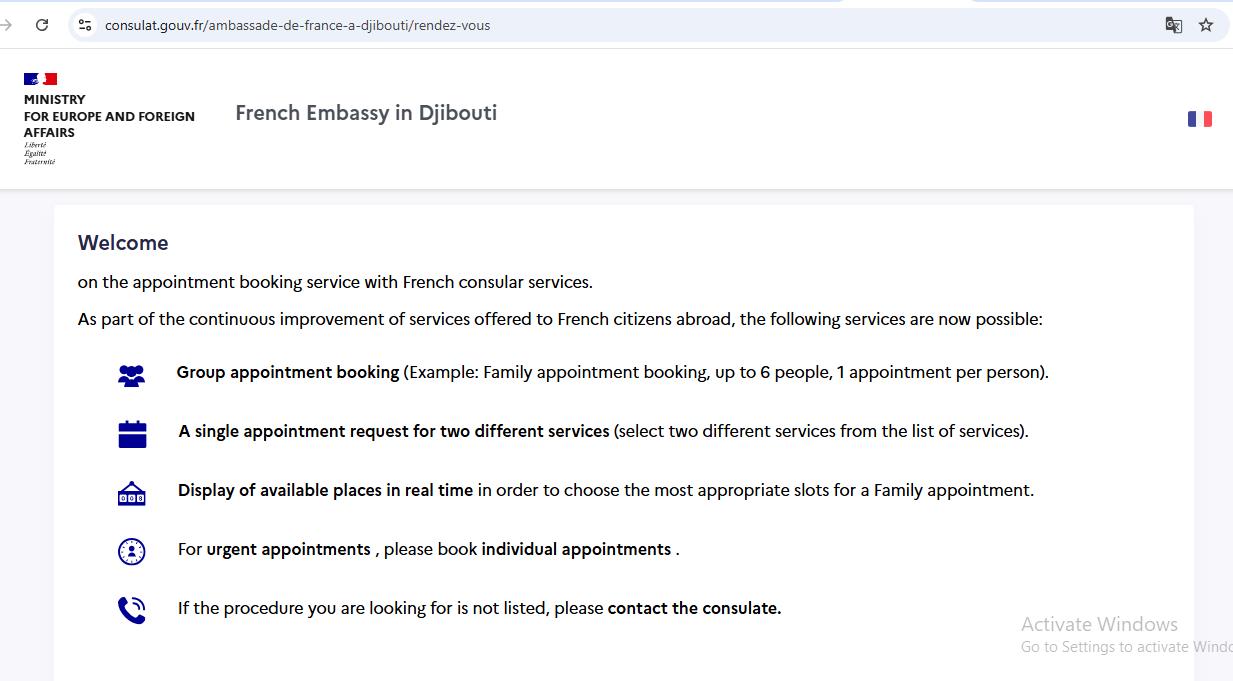
Task: Click the Welcome heading text
Action: 123,243
